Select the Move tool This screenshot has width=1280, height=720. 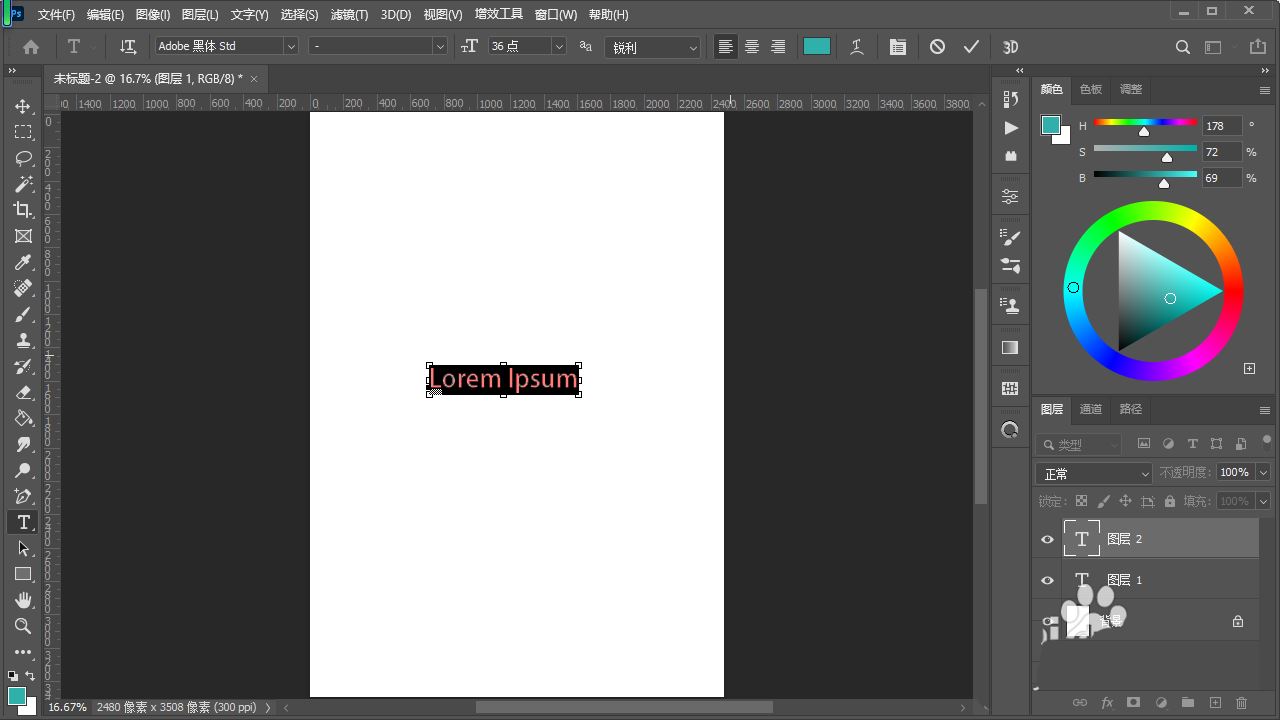[23, 106]
